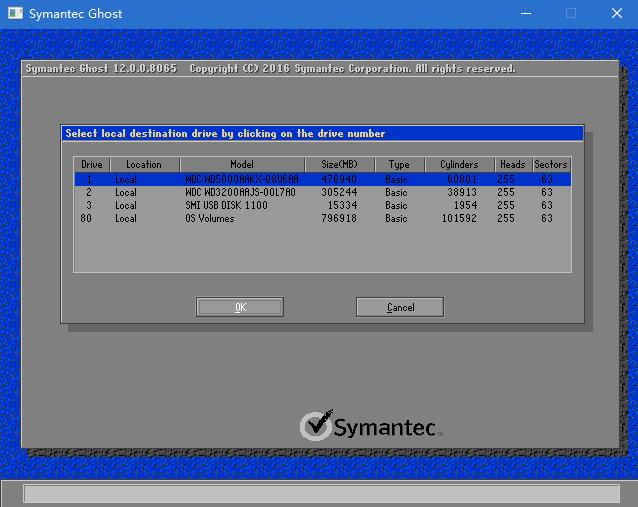Close the Symantec Ghost window

coord(617,13)
